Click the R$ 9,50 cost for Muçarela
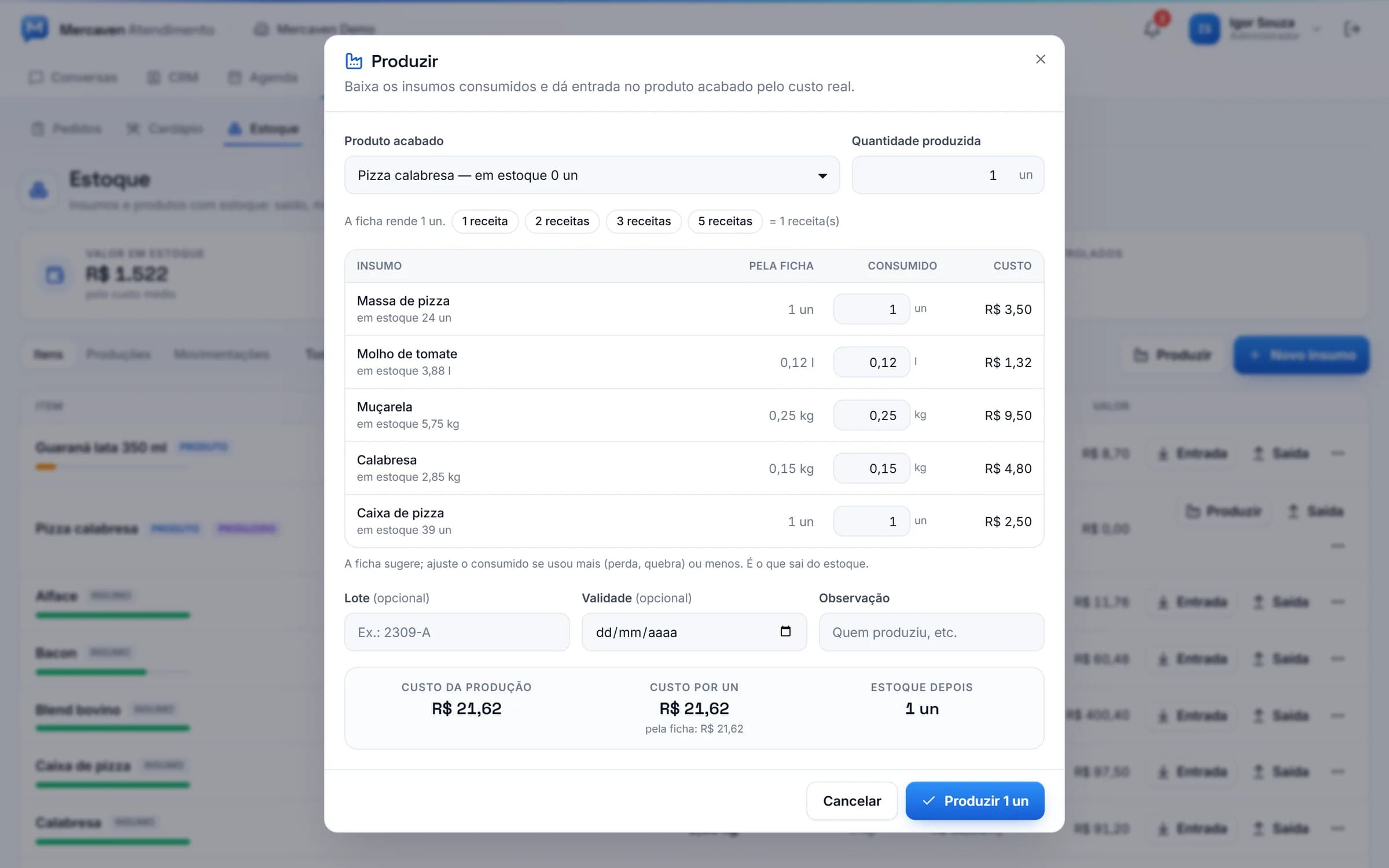 [x=1008, y=415]
